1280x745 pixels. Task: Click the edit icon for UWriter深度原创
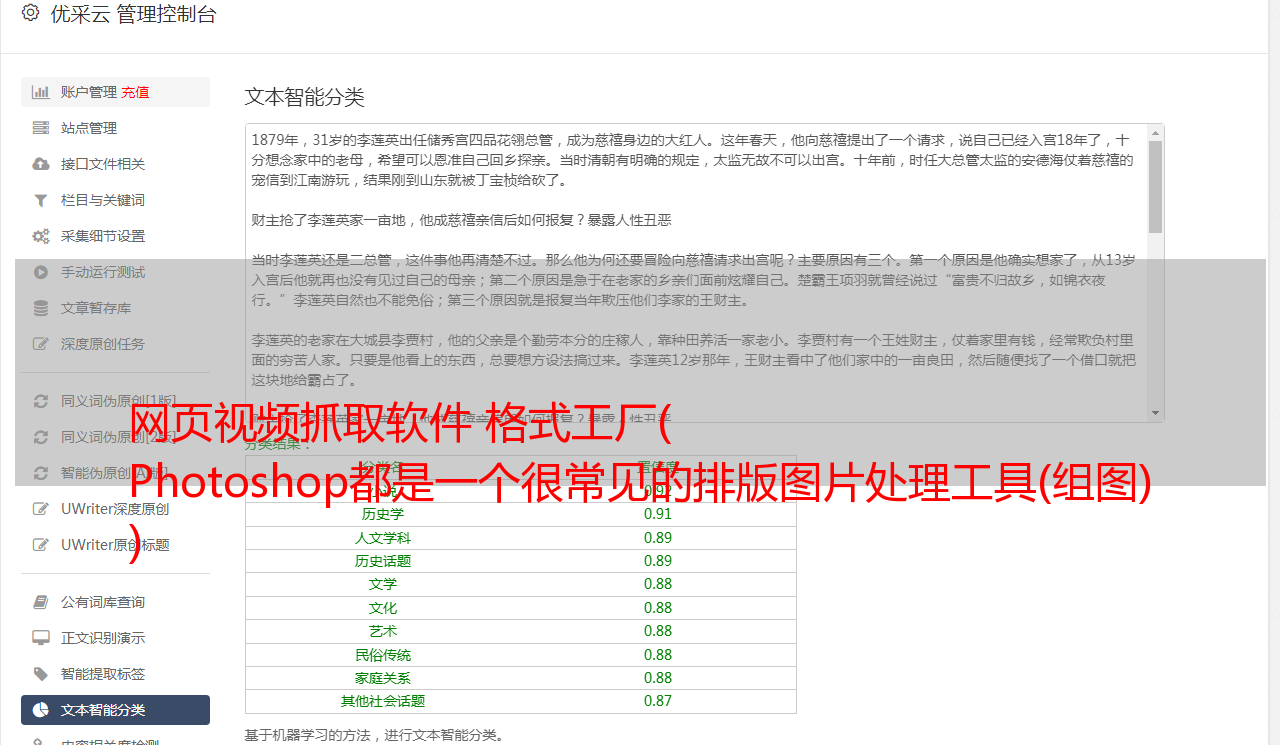click(41, 509)
